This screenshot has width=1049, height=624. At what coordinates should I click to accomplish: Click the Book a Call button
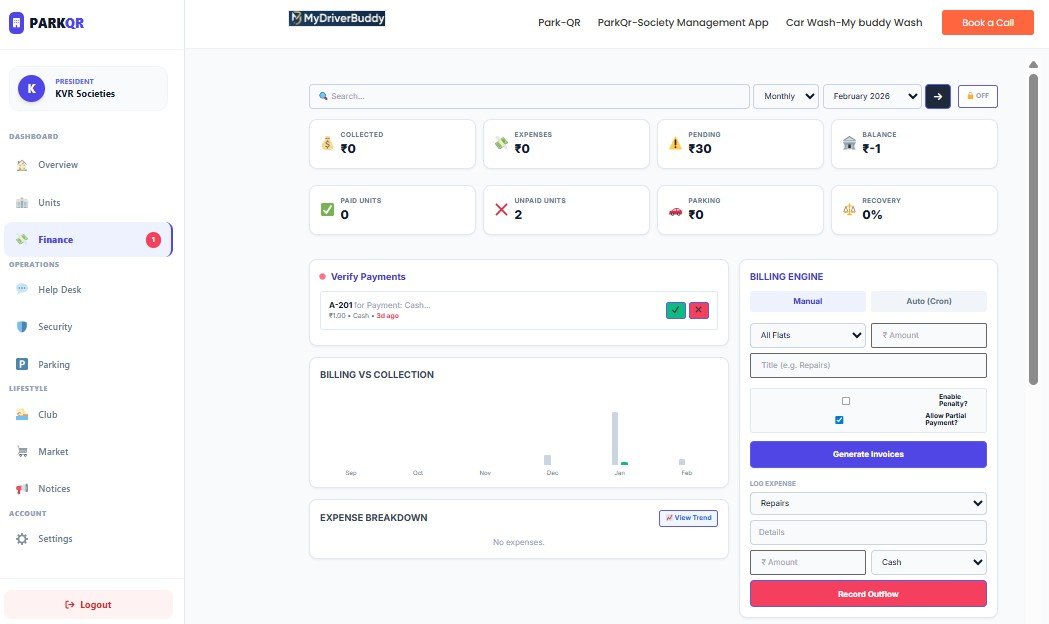987,22
